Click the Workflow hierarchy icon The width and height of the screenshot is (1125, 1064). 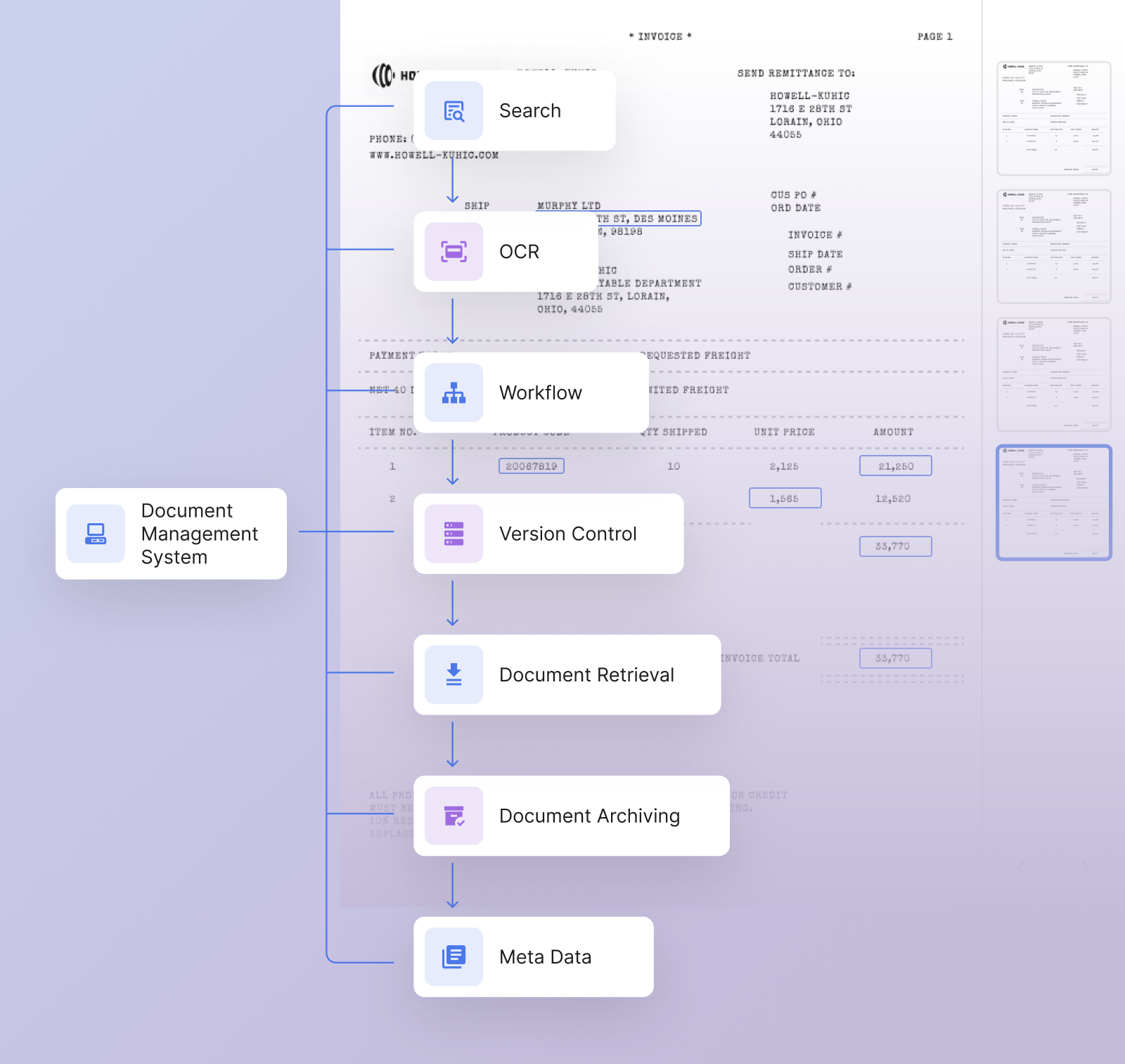pos(454,393)
